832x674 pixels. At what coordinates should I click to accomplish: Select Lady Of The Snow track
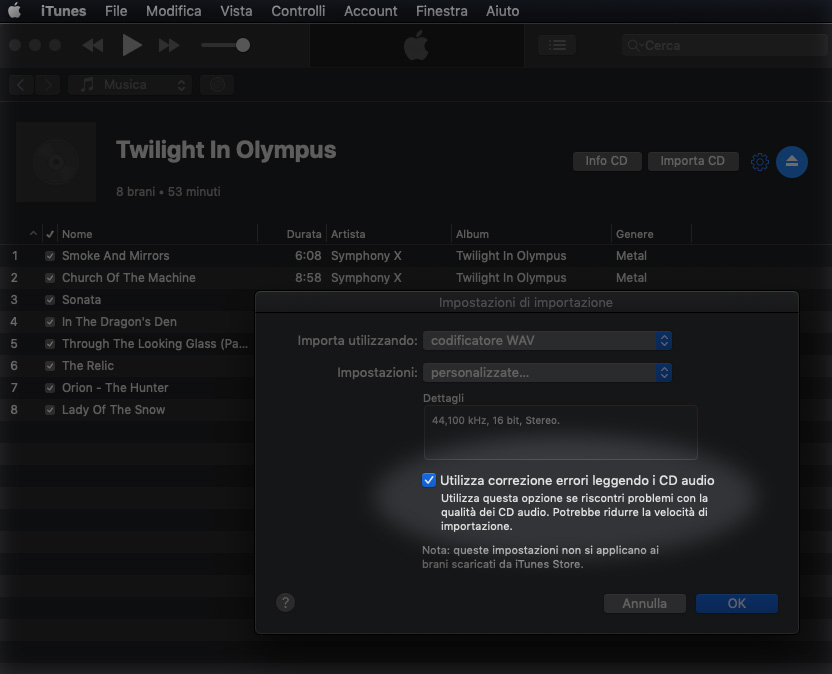pyautogui.click(x=114, y=410)
